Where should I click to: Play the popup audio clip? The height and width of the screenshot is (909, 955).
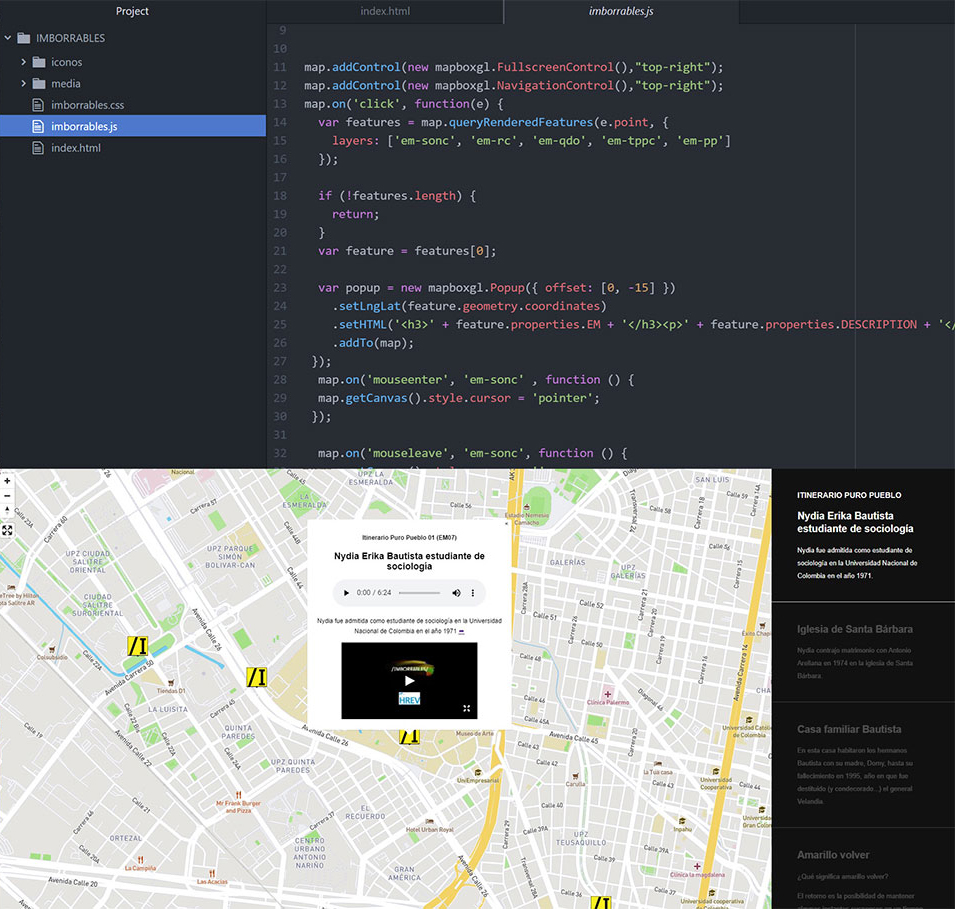347,593
